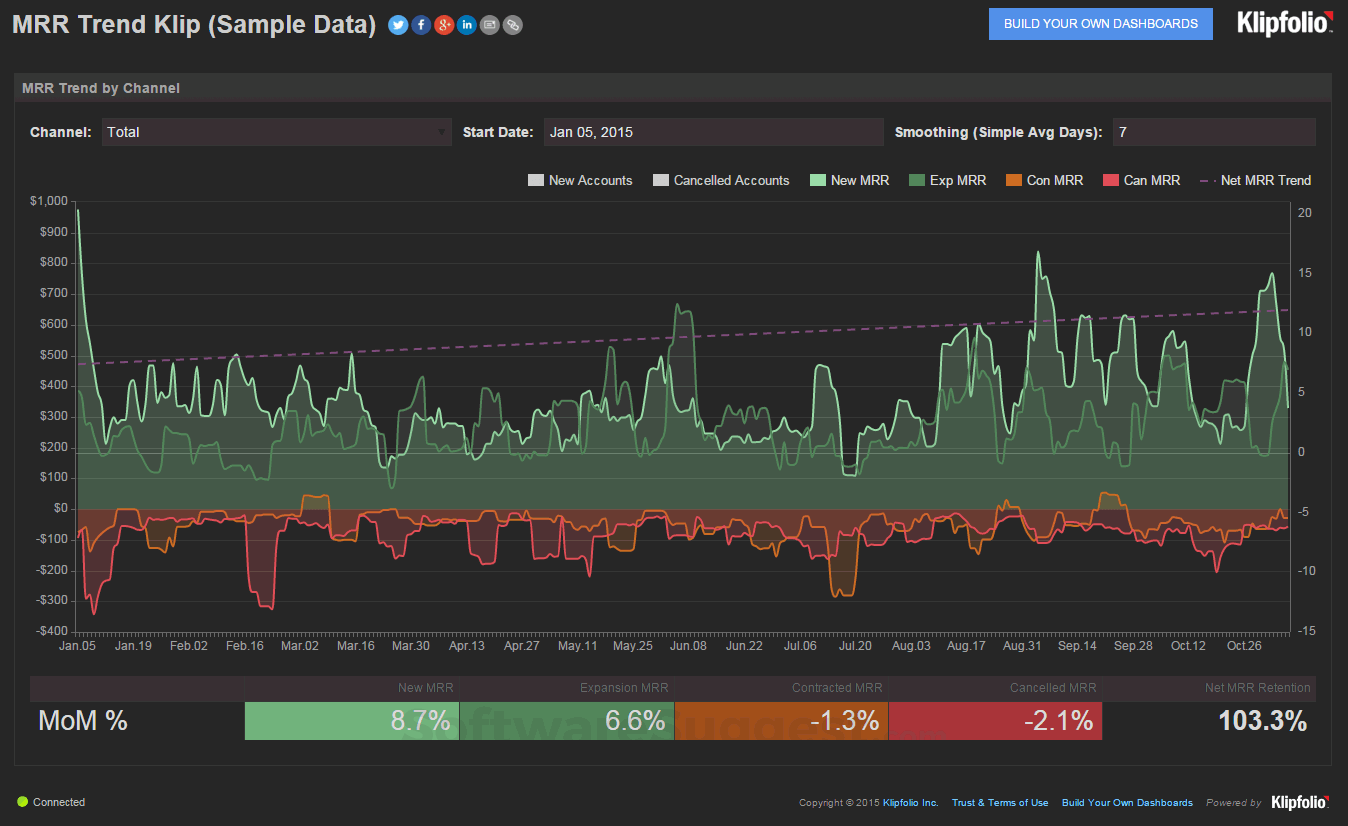This screenshot has width=1348, height=826.
Task: Toggle Can MRR legend series
Action: [1141, 181]
